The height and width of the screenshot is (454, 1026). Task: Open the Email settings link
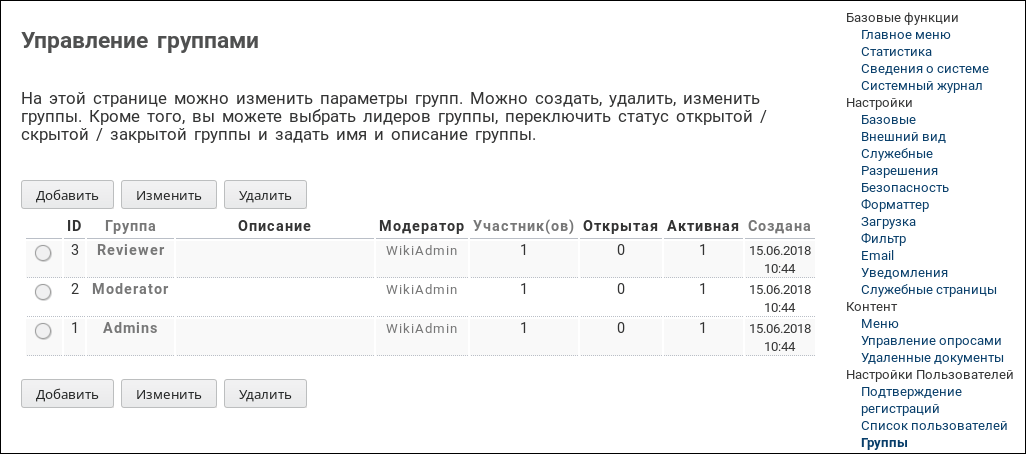[x=877, y=256]
